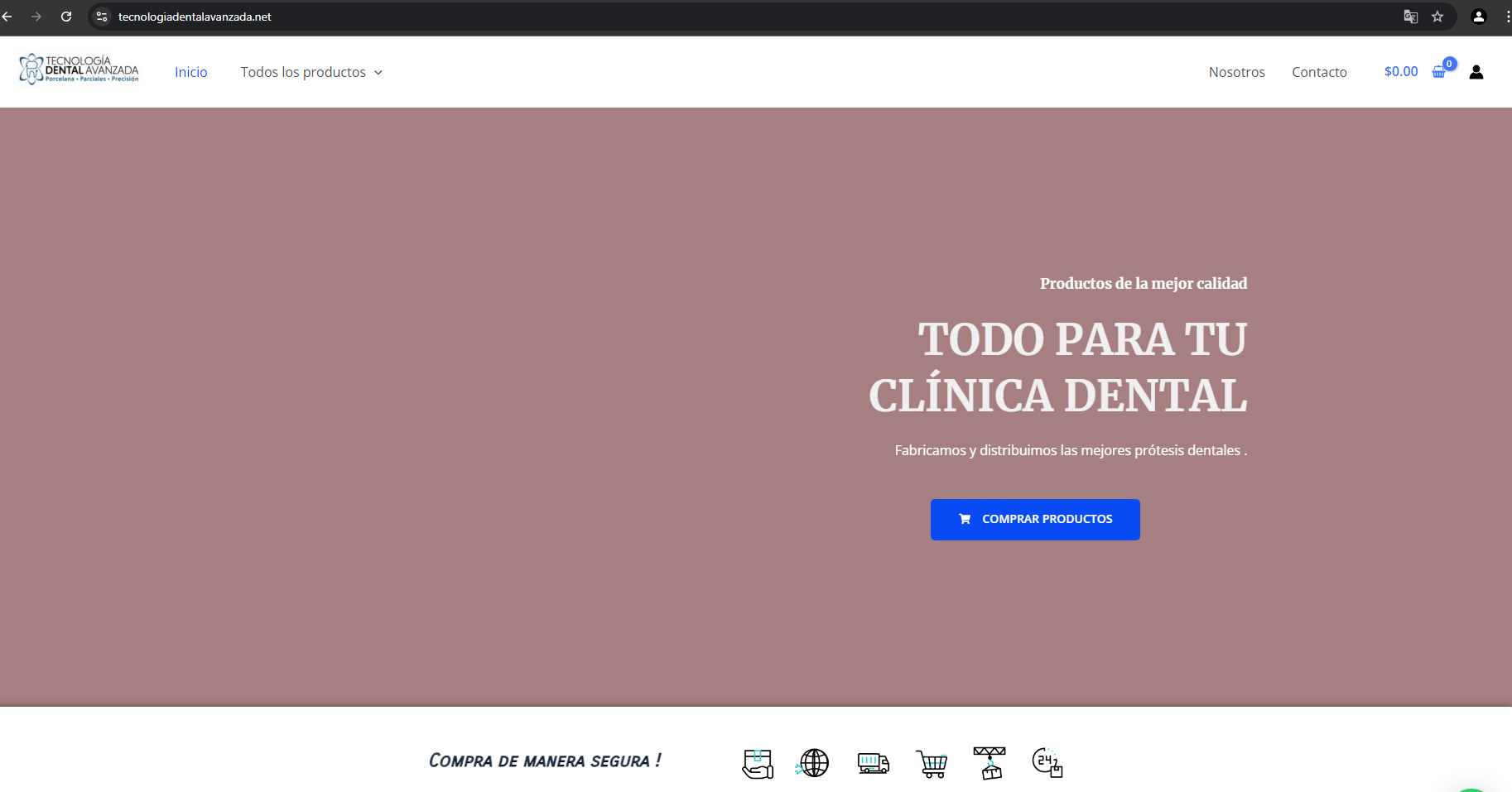This screenshot has height=792, width=1512.
Task: Click the cart item count badge
Action: pos(1449,64)
